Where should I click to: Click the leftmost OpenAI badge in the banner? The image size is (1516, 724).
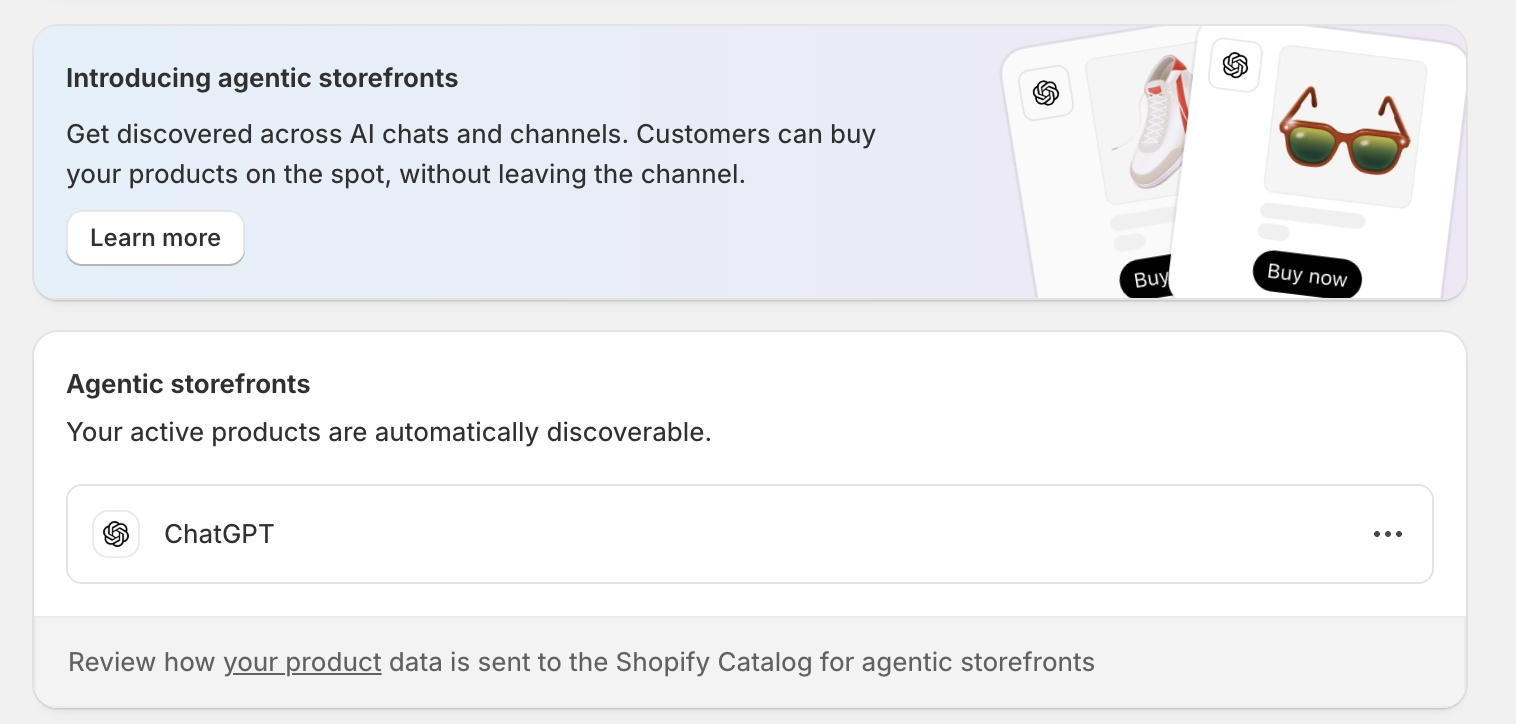(1046, 93)
